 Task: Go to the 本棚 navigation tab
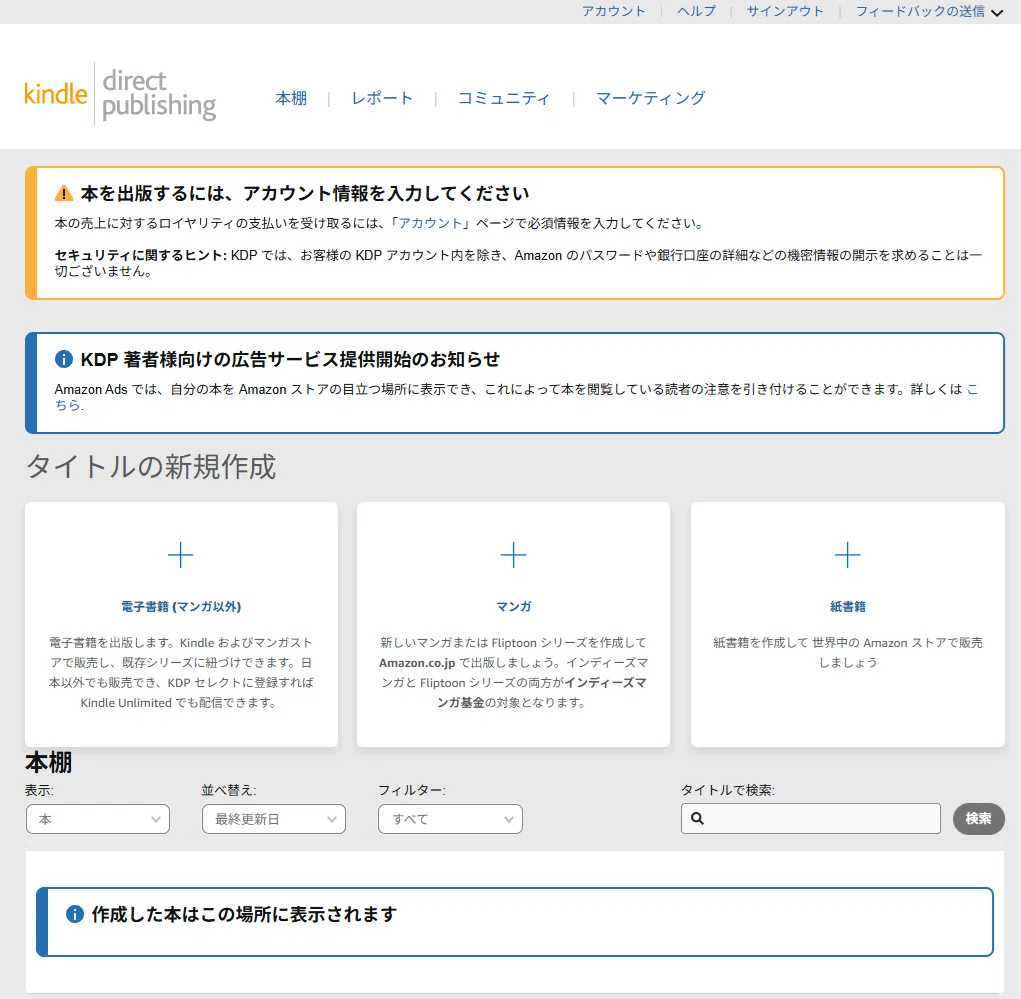click(x=291, y=98)
